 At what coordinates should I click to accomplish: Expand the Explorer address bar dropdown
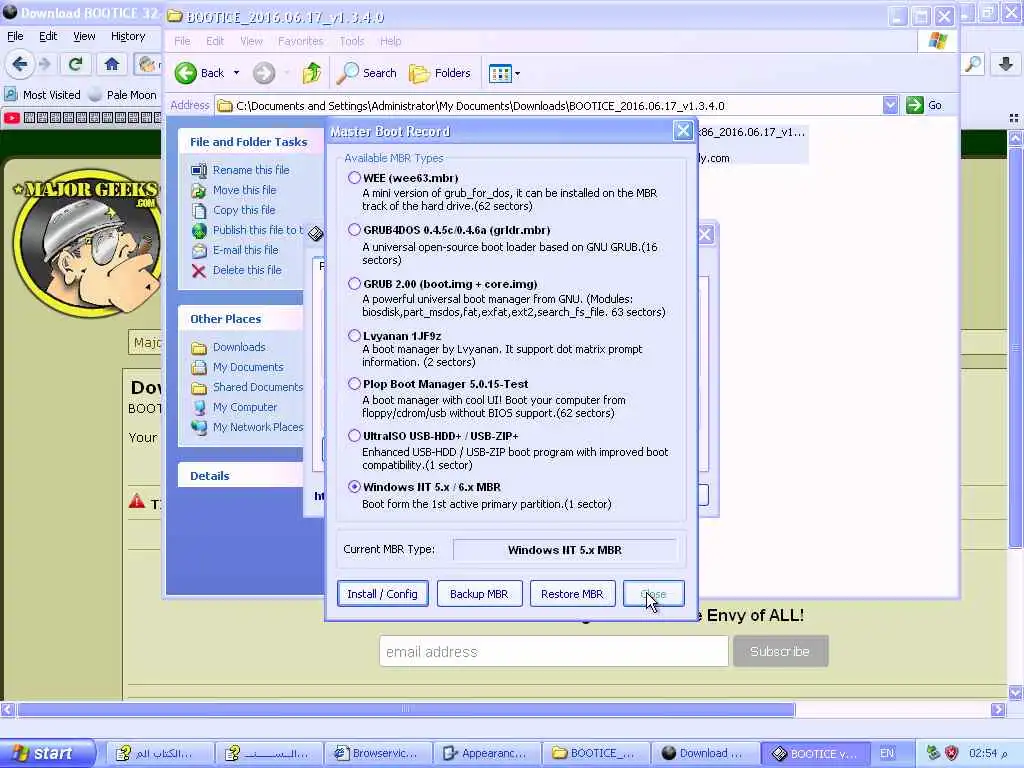pos(890,105)
